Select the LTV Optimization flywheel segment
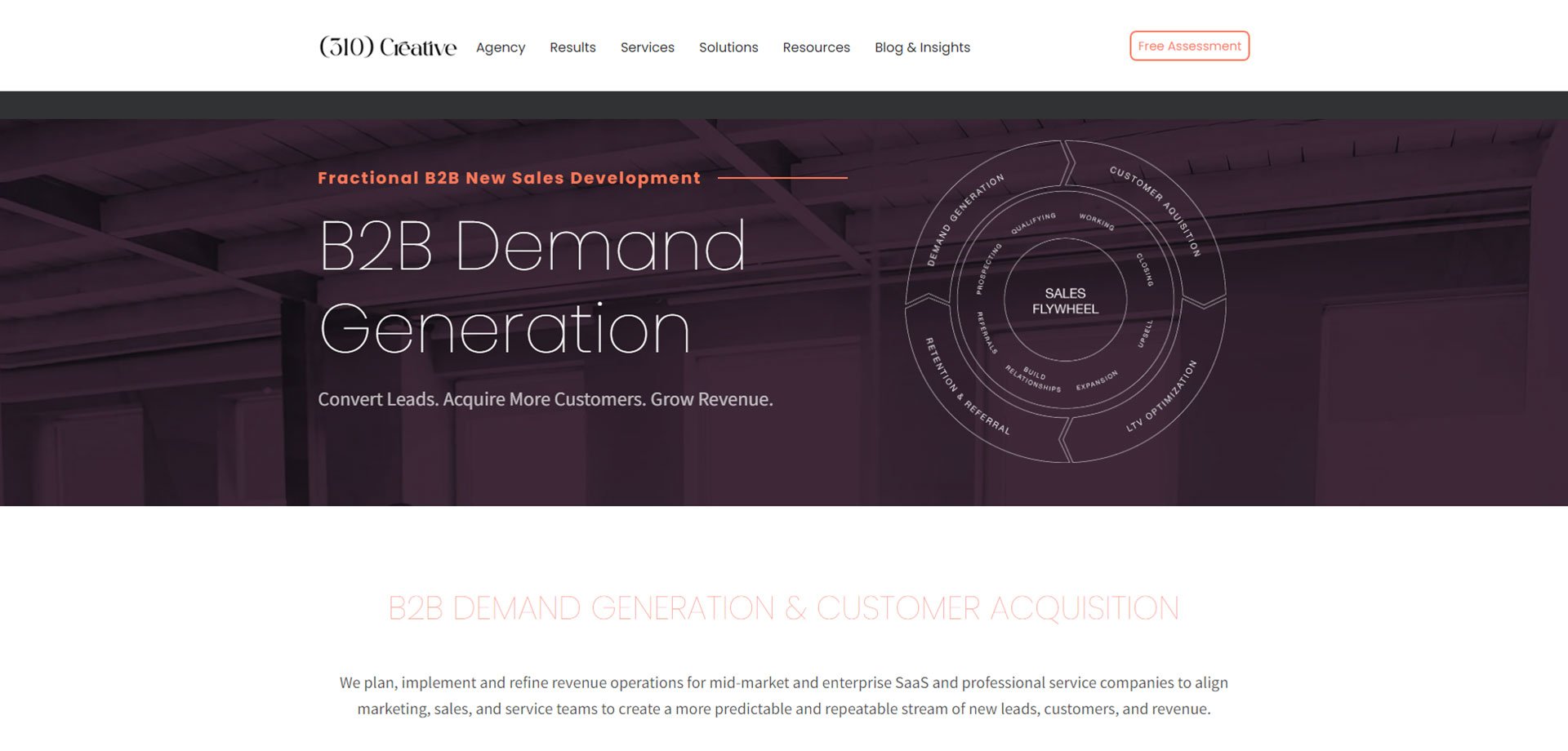Viewport: 1568px width, 751px height. point(1161,396)
